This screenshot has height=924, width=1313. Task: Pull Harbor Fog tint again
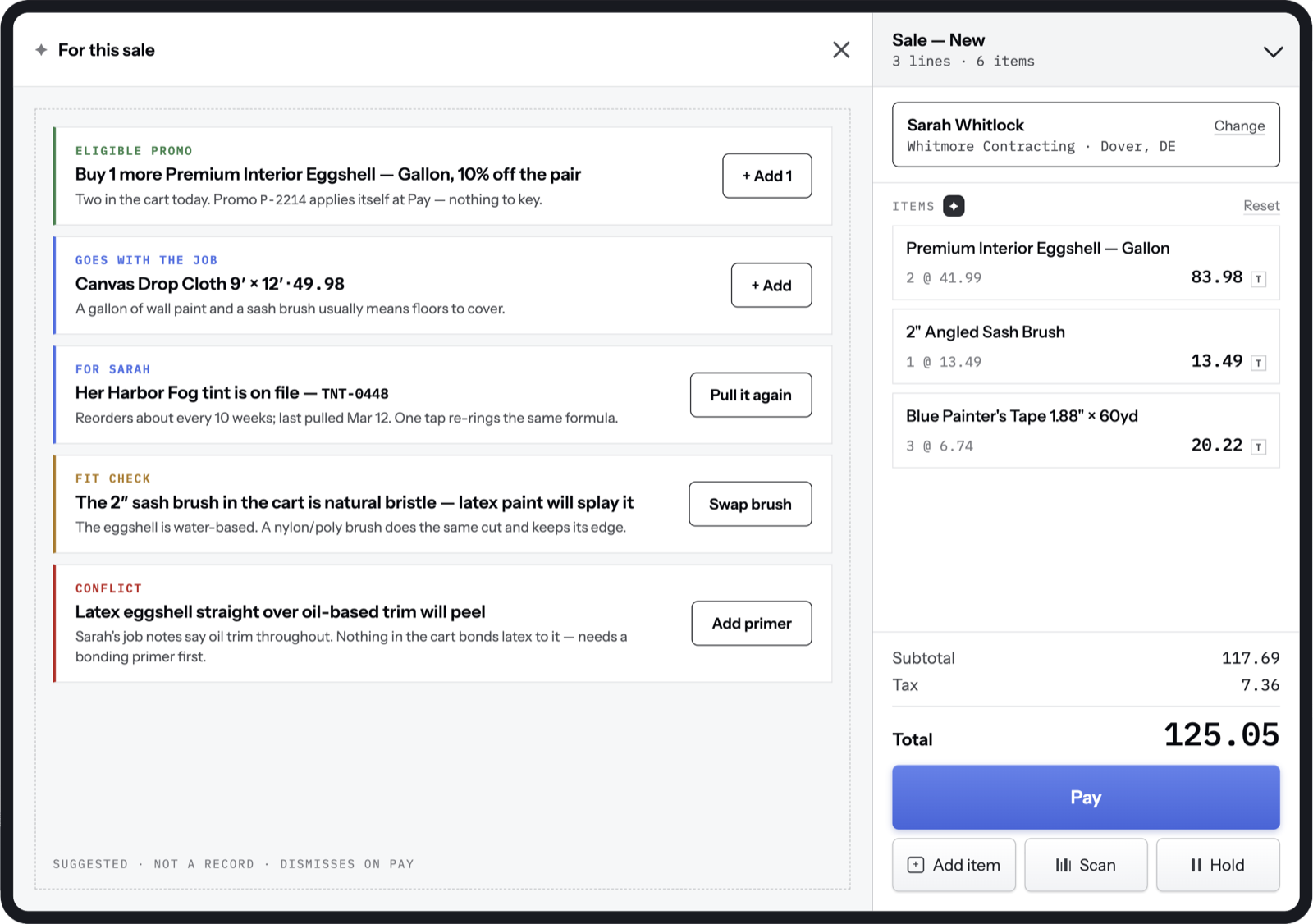tap(751, 395)
